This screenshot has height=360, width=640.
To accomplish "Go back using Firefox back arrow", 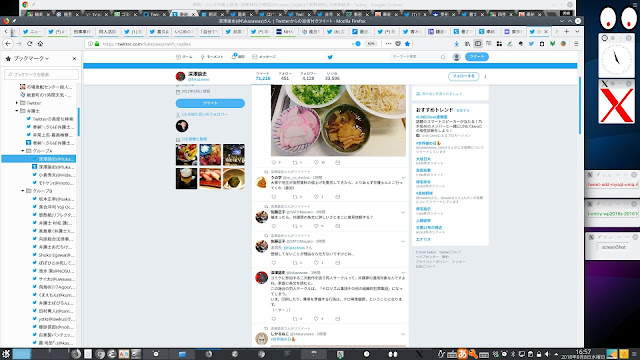I will coord(8,44).
